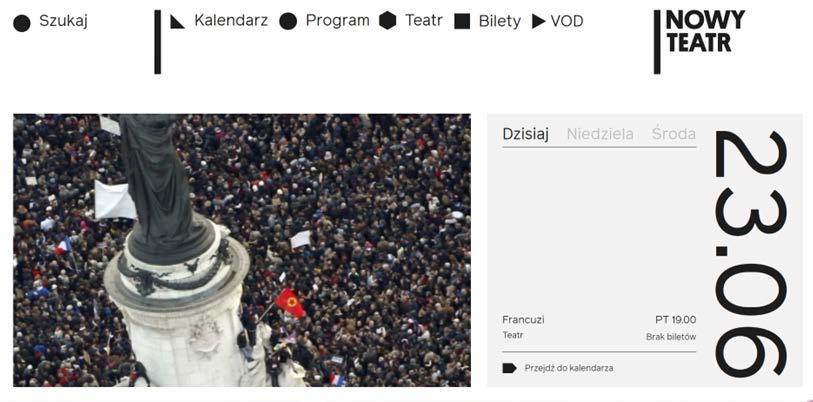Screen dimensions: 813x402
Task: Go to the Bilety page
Action: point(500,21)
